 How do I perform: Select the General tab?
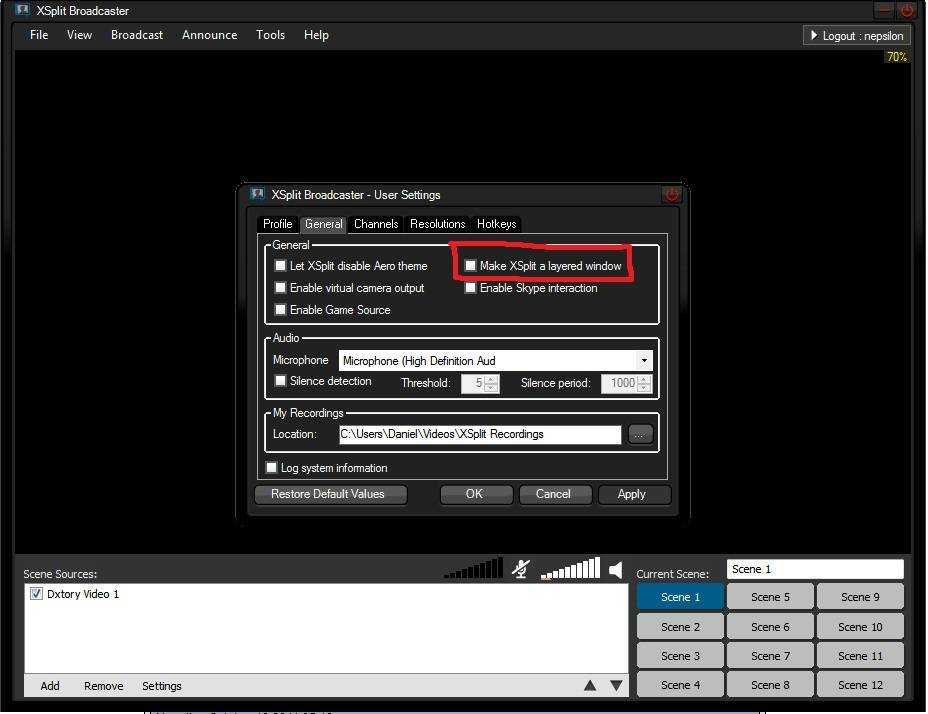point(324,224)
